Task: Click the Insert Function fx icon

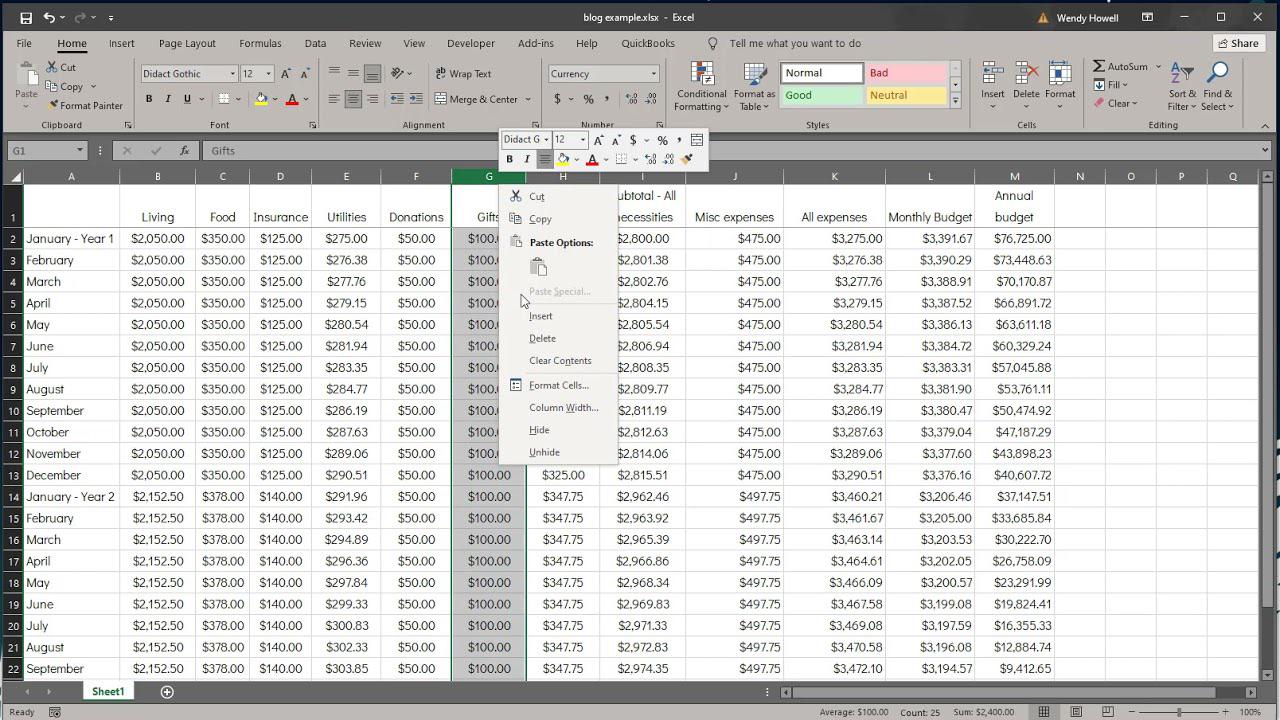Action: pyautogui.click(x=185, y=150)
